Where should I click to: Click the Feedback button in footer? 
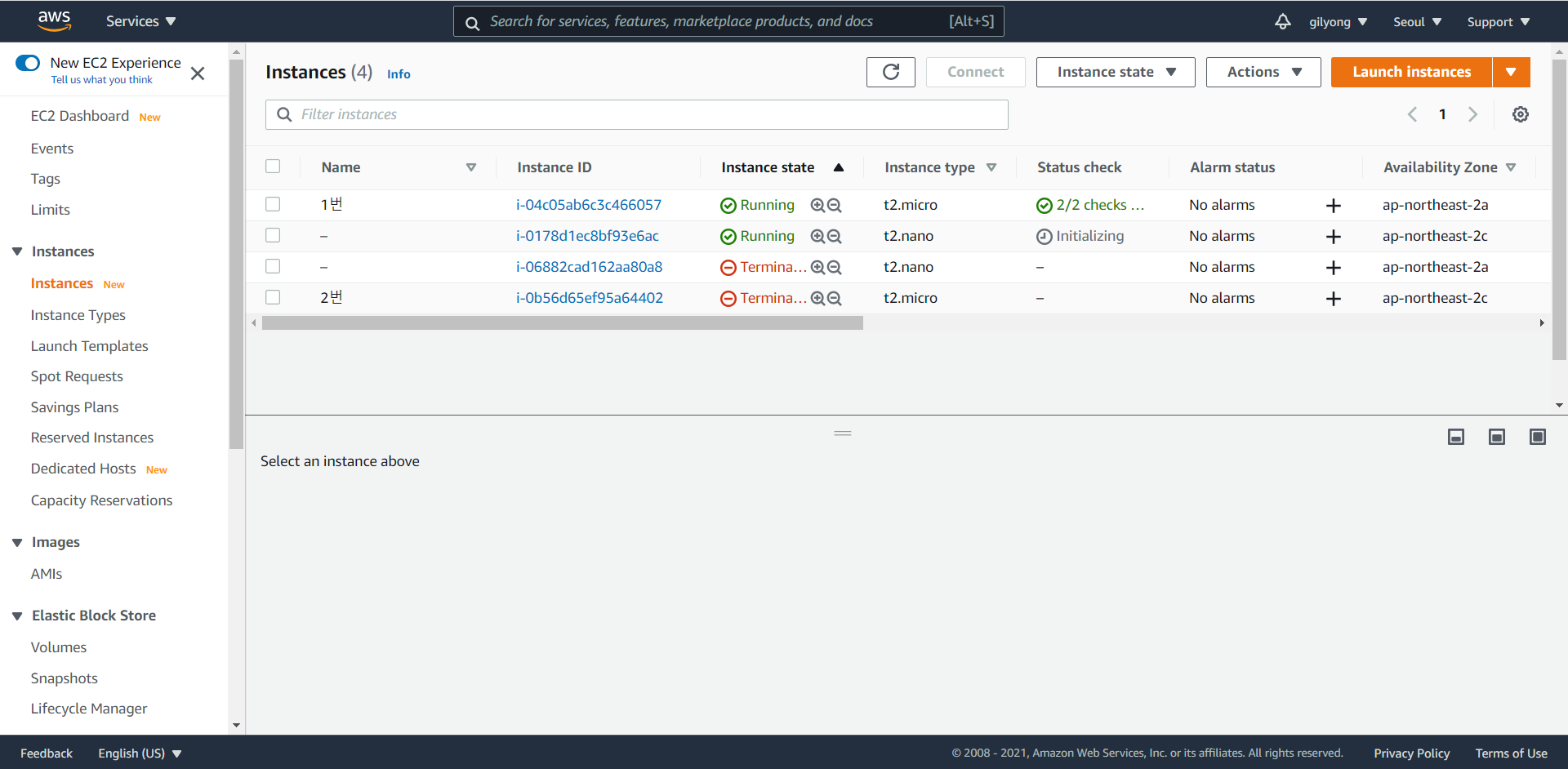47,753
